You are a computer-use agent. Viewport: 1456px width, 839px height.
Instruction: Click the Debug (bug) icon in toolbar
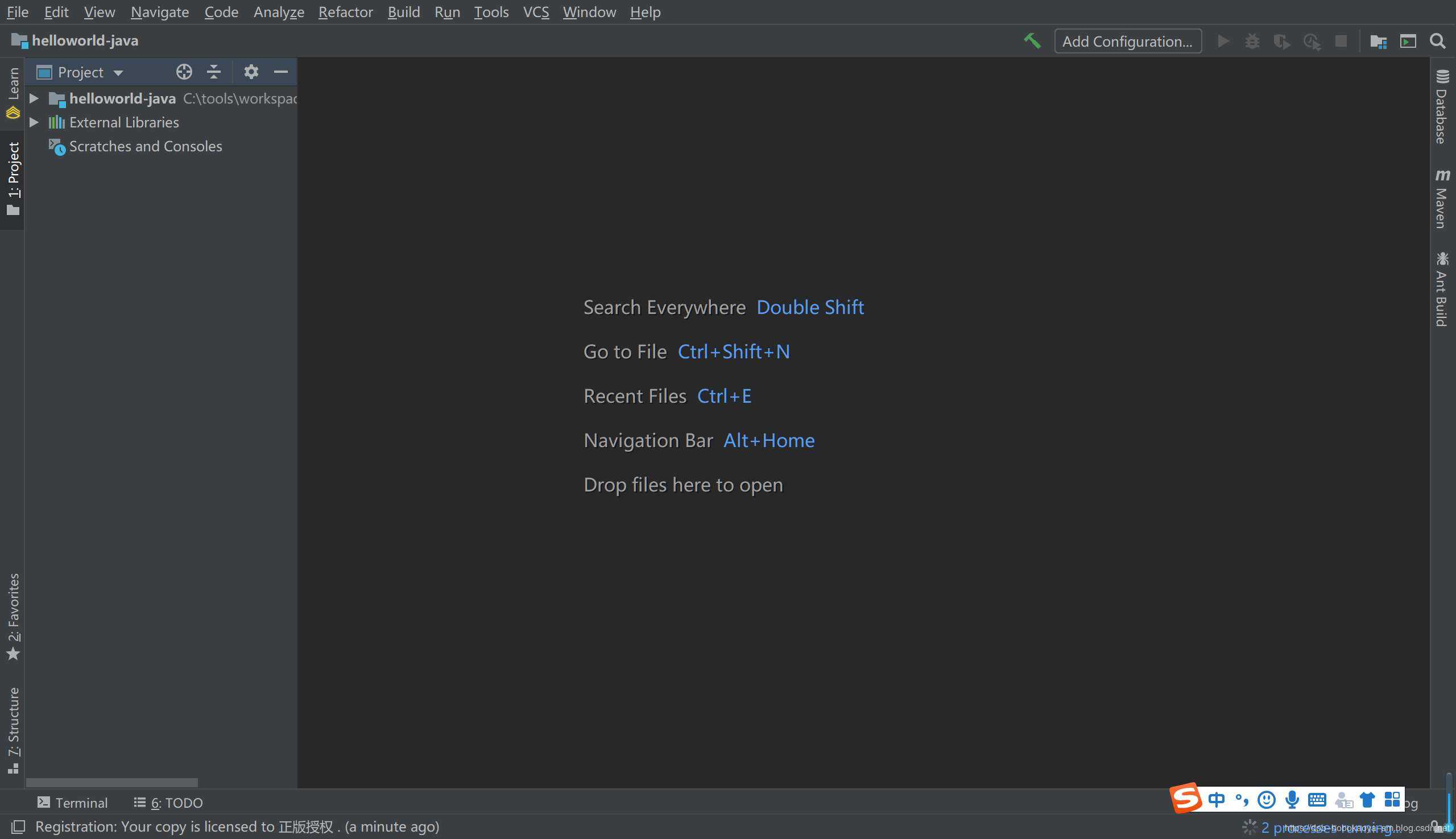1251,40
